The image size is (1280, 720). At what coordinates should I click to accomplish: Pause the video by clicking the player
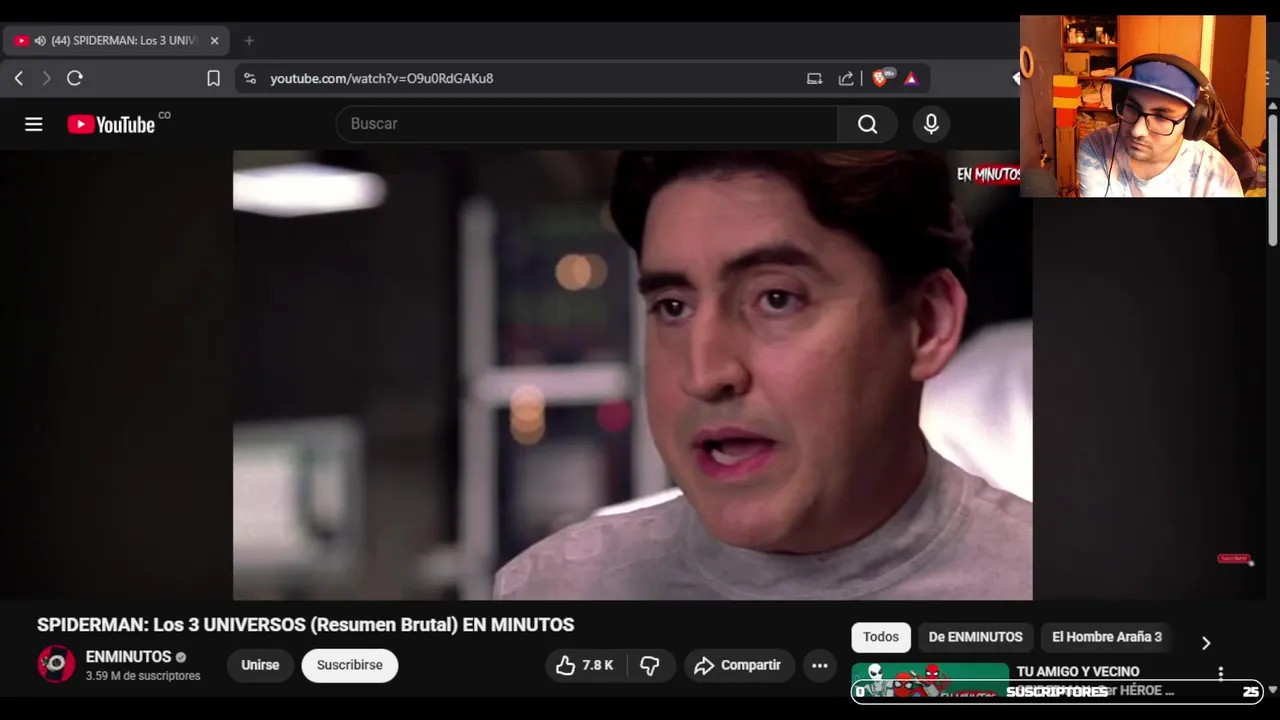tap(632, 375)
